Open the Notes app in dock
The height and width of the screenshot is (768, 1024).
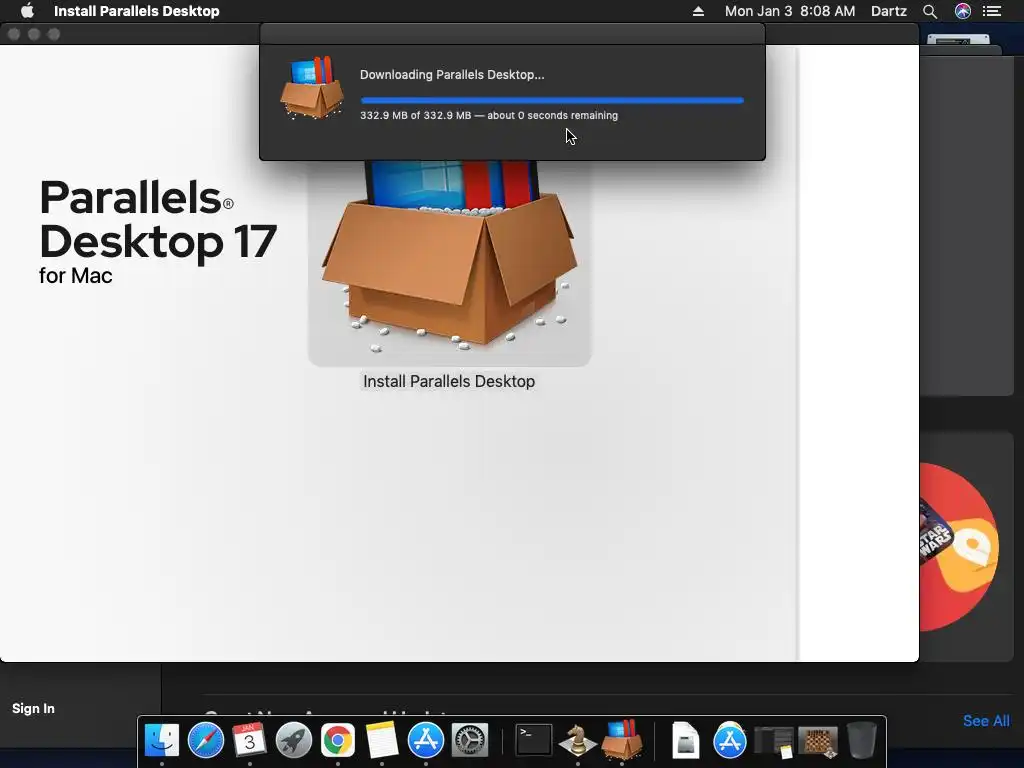pos(381,741)
